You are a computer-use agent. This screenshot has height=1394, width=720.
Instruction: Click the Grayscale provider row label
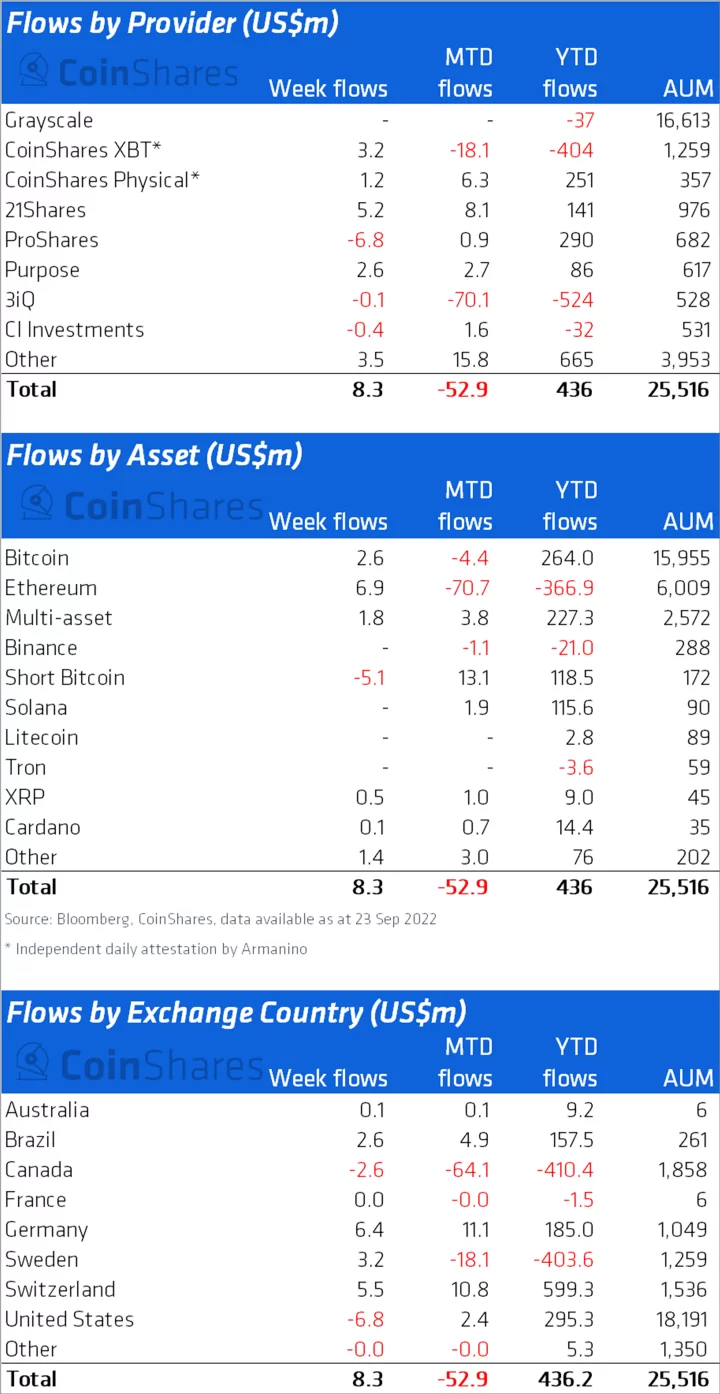[49, 120]
